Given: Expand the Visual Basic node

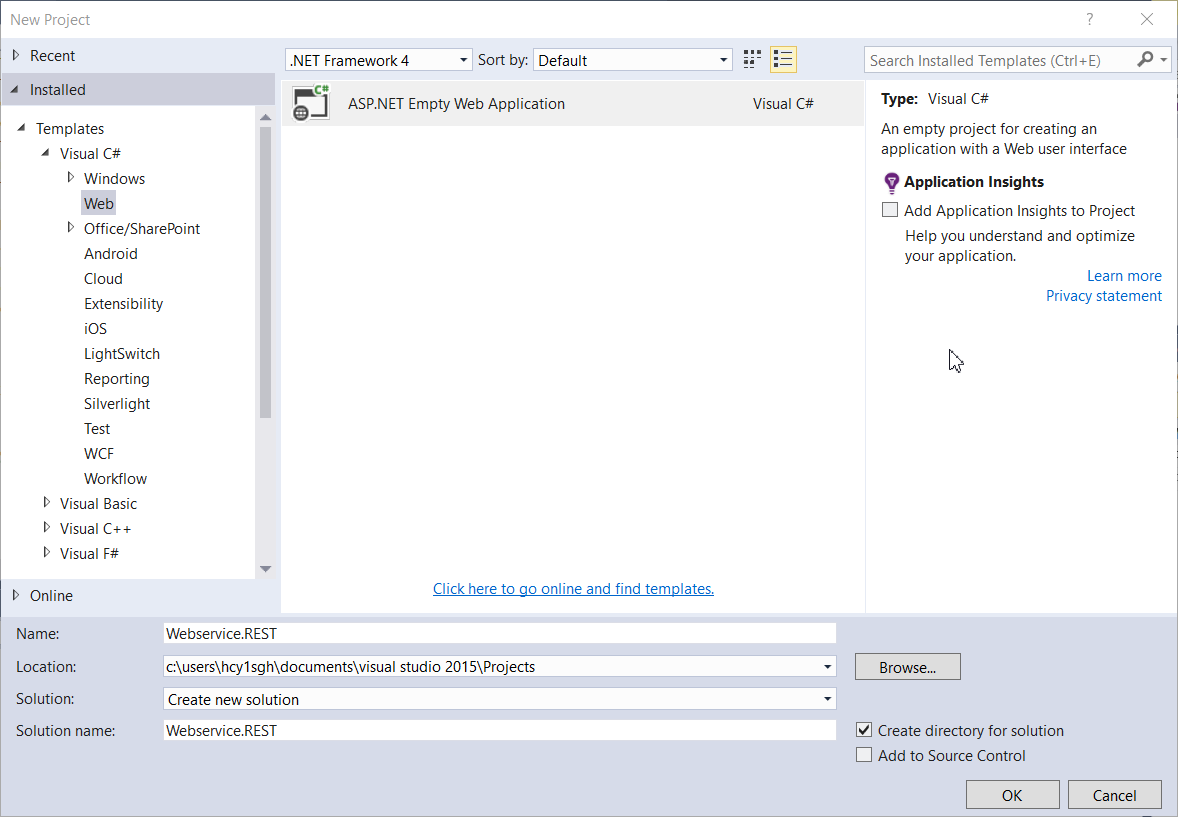Looking at the screenshot, I should point(47,502).
